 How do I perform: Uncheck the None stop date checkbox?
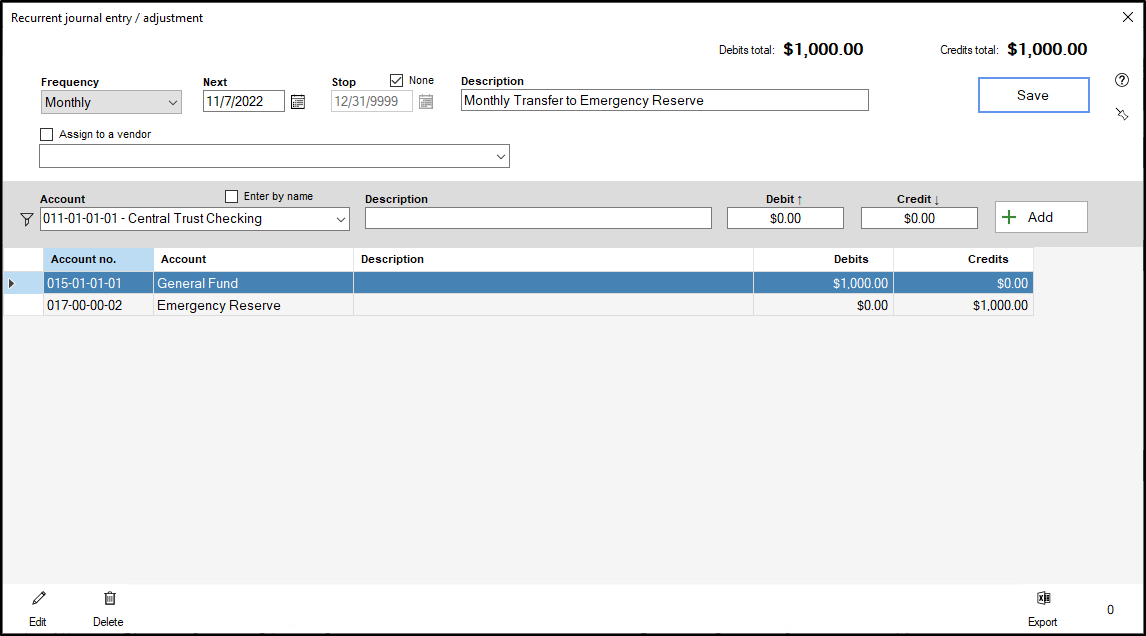(397, 80)
